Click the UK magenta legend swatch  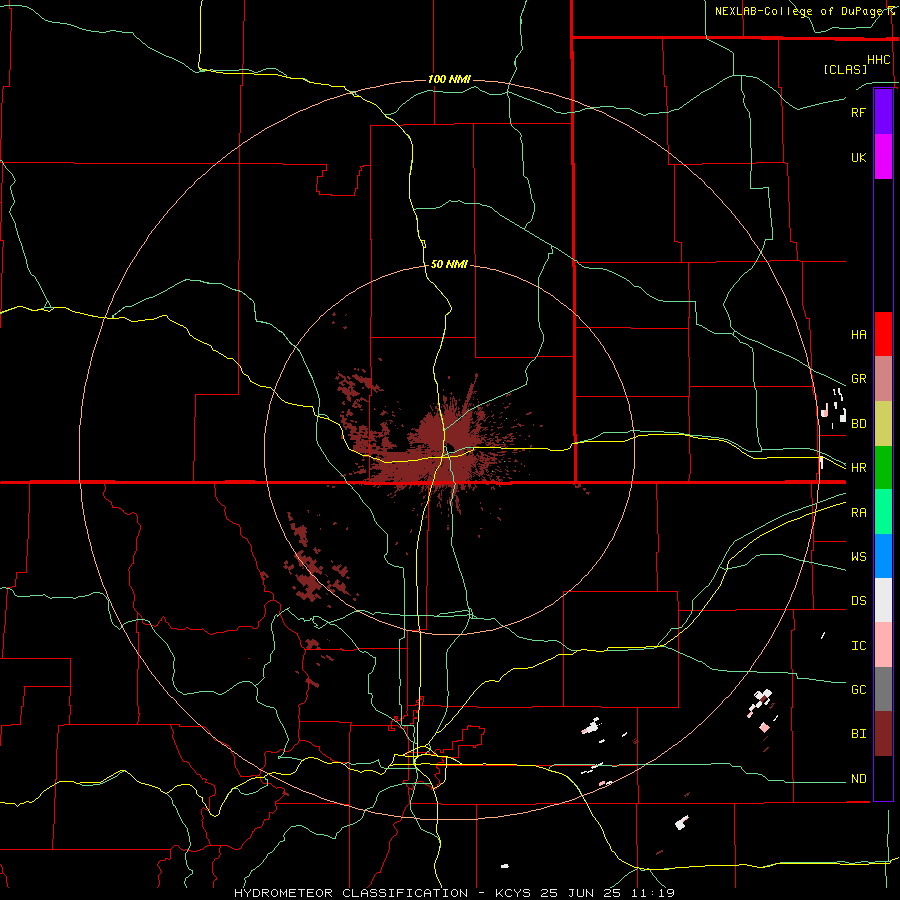(x=883, y=157)
